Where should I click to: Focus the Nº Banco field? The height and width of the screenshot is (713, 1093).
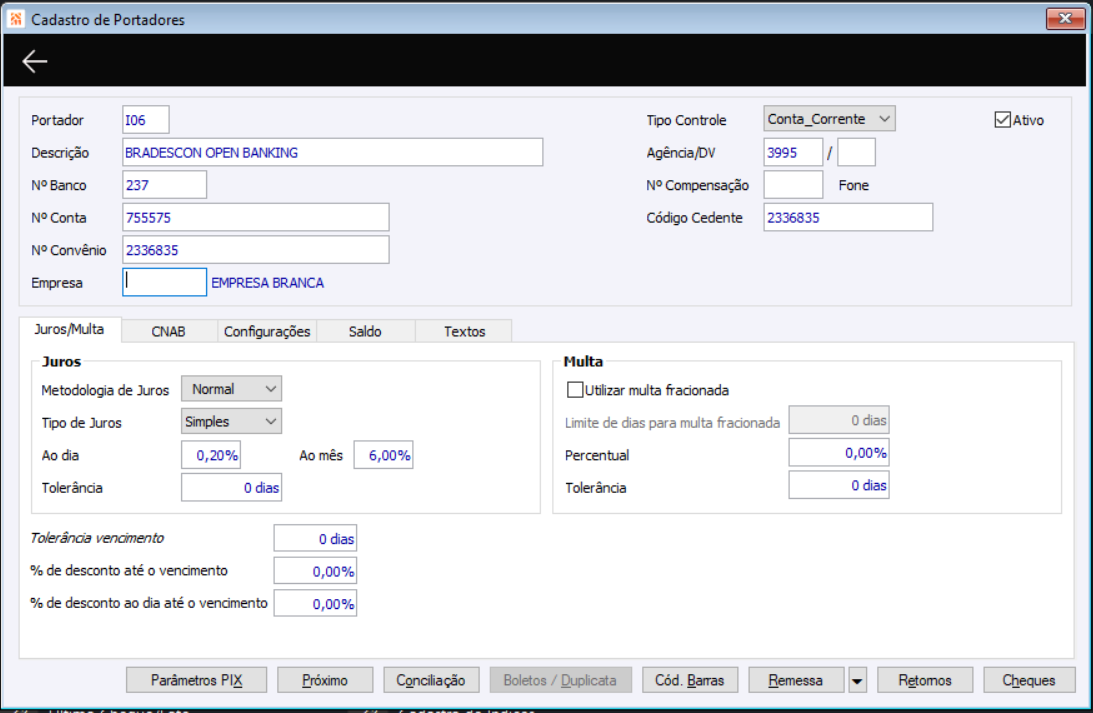click(165, 185)
